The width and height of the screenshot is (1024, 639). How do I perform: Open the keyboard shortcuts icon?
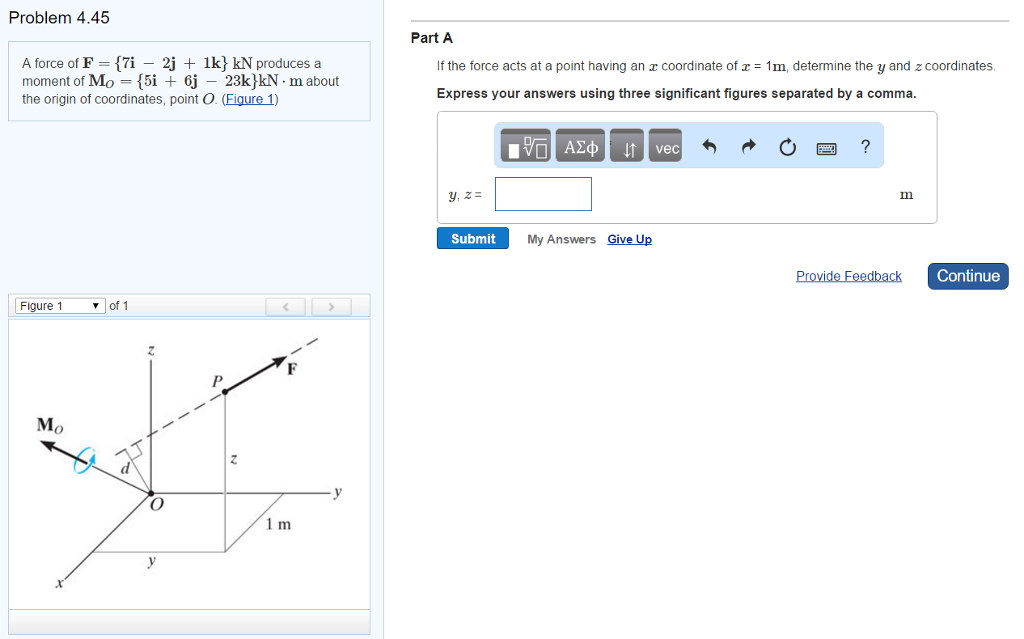[x=827, y=147]
